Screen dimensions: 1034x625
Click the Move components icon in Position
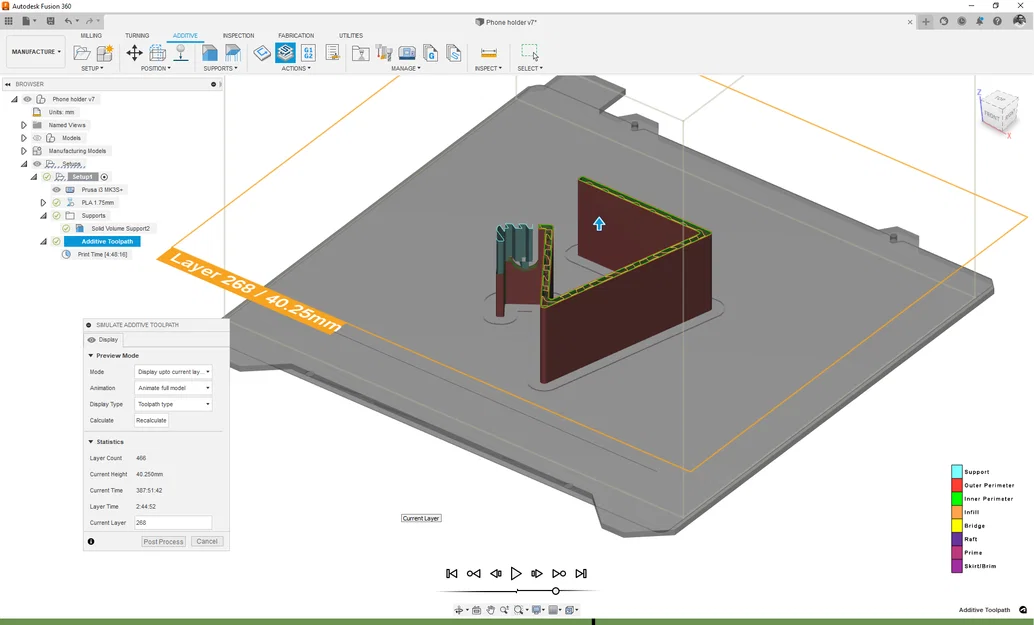pyautogui.click(x=134, y=53)
